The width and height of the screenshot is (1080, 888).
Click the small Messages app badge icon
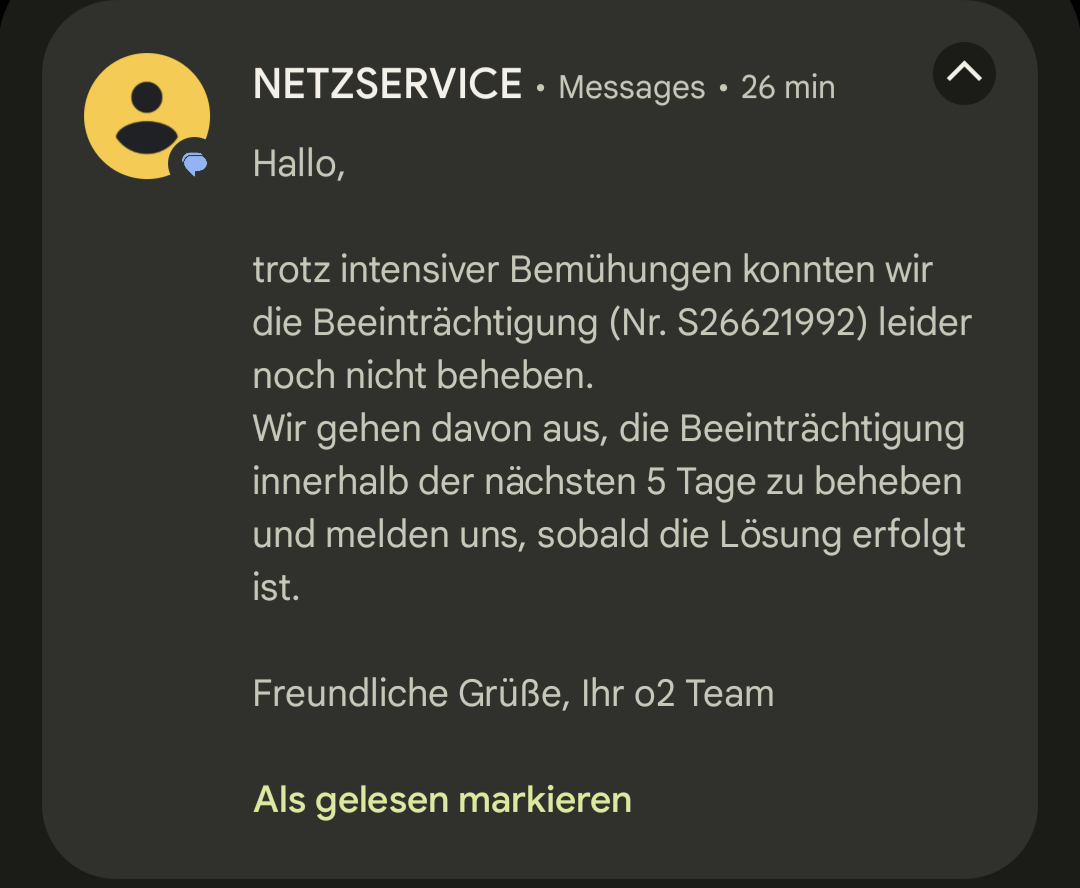pos(194,164)
